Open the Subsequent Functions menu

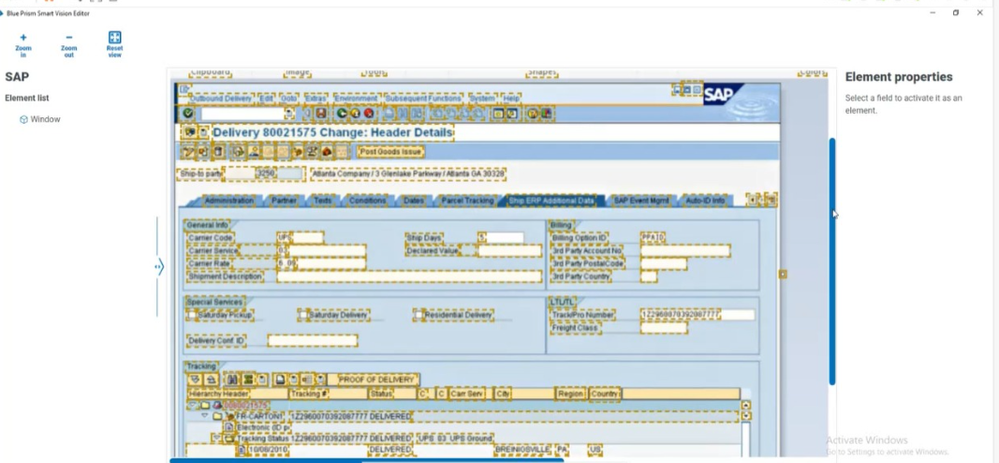(x=424, y=99)
